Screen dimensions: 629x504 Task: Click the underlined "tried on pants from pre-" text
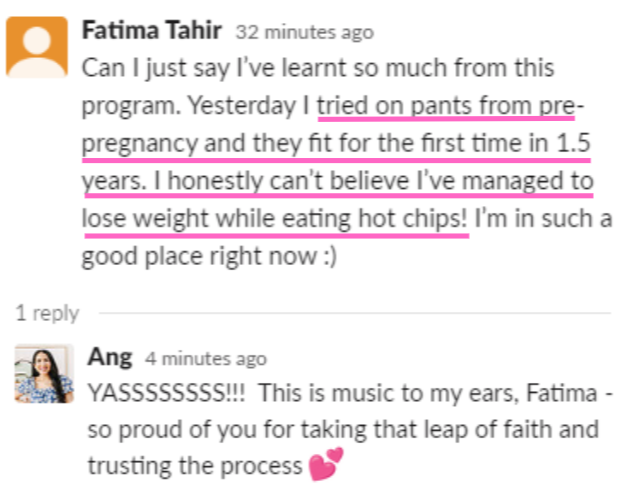point(450,106)
